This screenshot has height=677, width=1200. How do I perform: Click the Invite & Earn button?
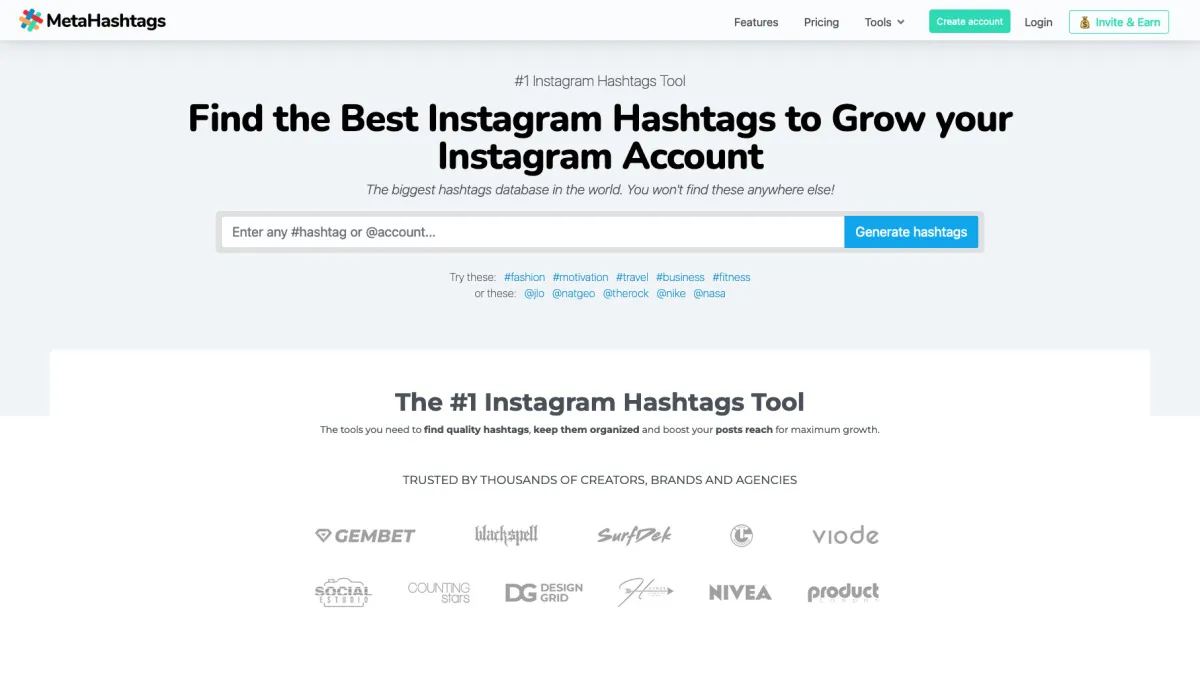pyautogui.click(x=1118, y=22)
